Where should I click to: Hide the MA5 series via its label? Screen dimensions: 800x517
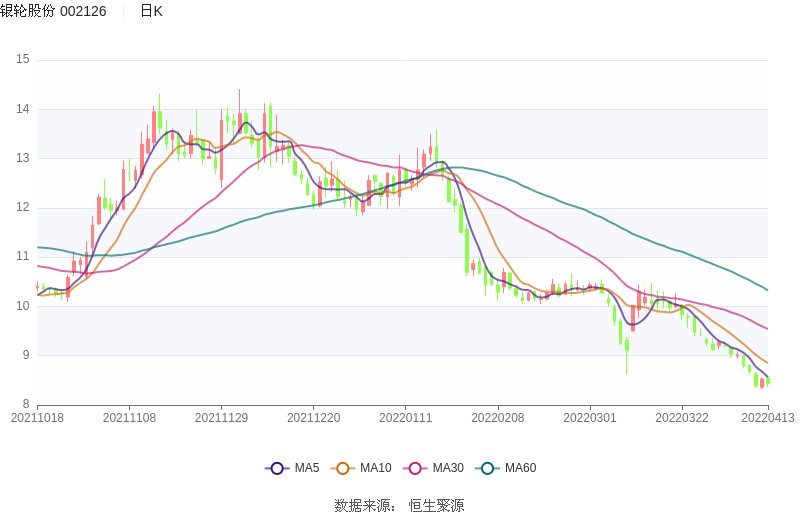[307, 468]
